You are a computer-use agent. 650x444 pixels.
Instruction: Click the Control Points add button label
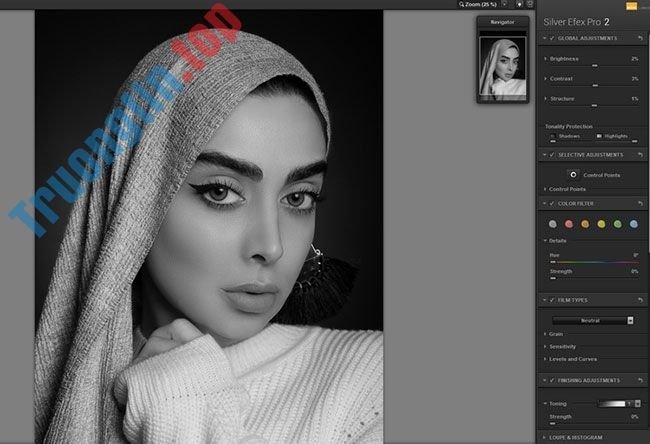pos(601,175)
